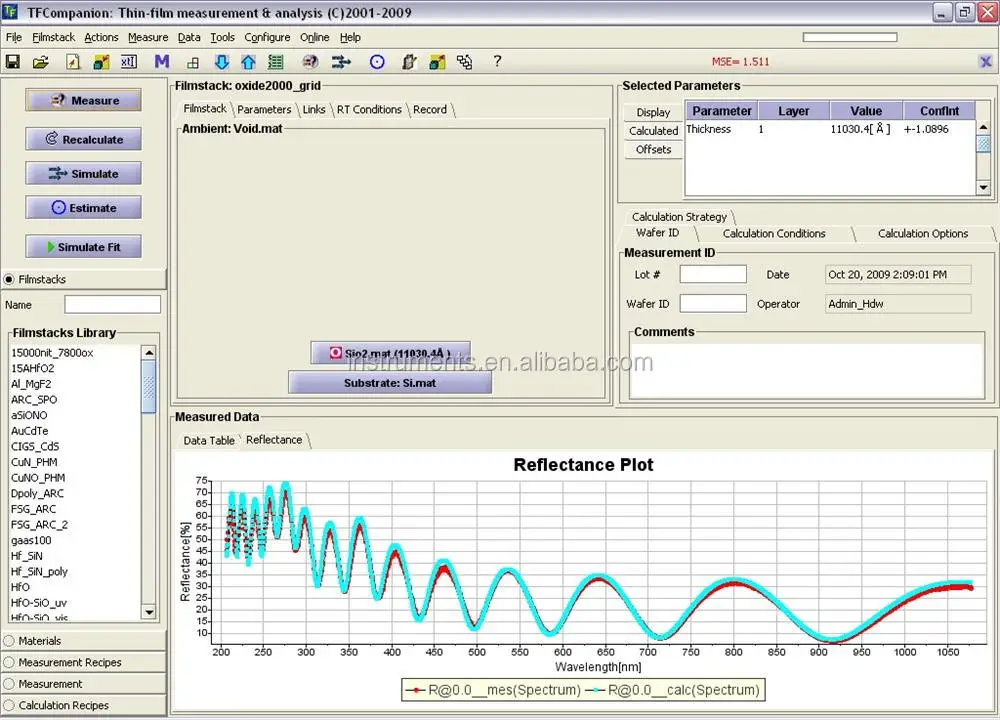
Task: Click the question mark help toolbar icon
Action: coord(497,62)
